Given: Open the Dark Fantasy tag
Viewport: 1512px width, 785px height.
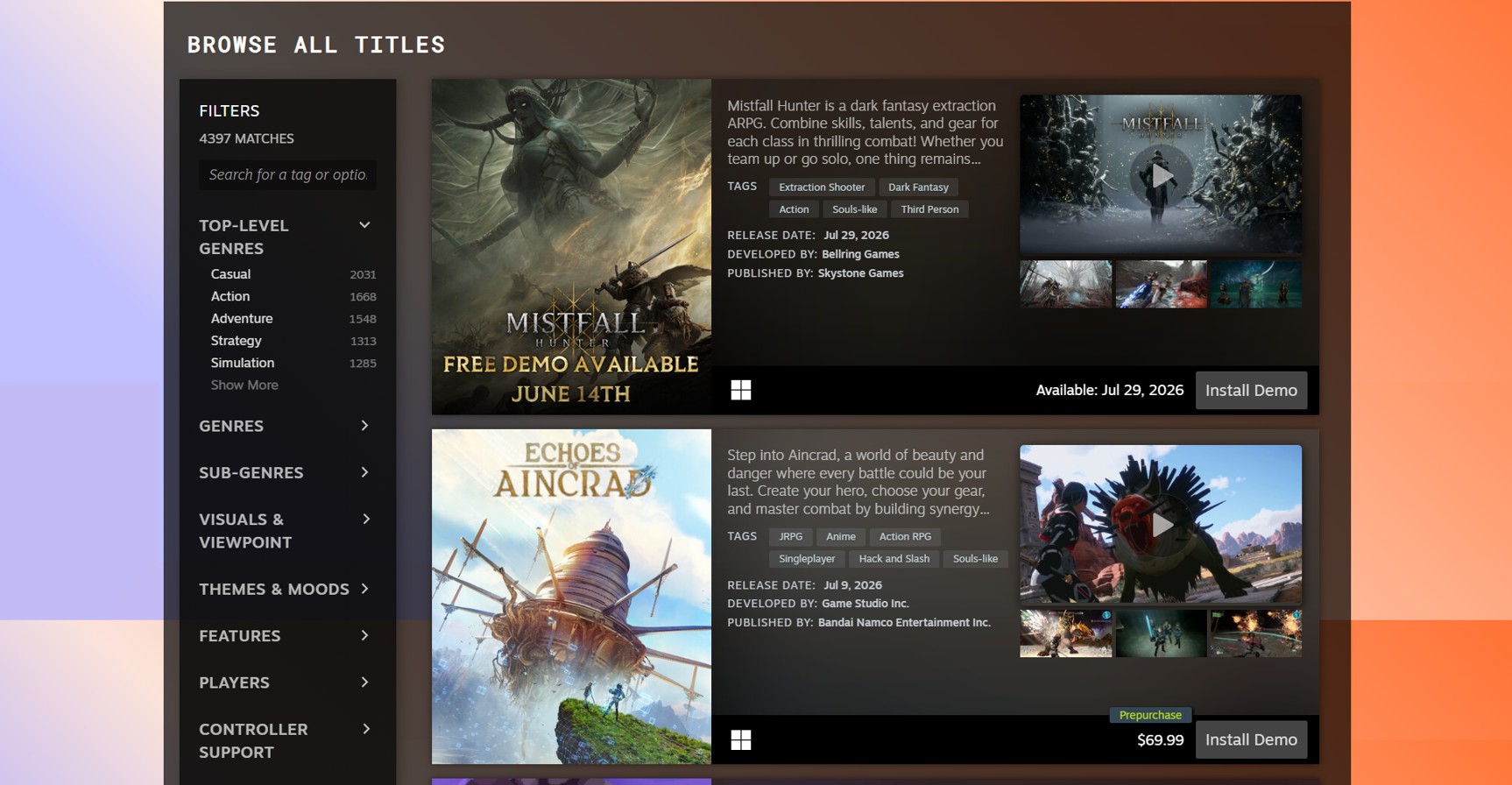Looking at the screenshot, I should (918, 187).
